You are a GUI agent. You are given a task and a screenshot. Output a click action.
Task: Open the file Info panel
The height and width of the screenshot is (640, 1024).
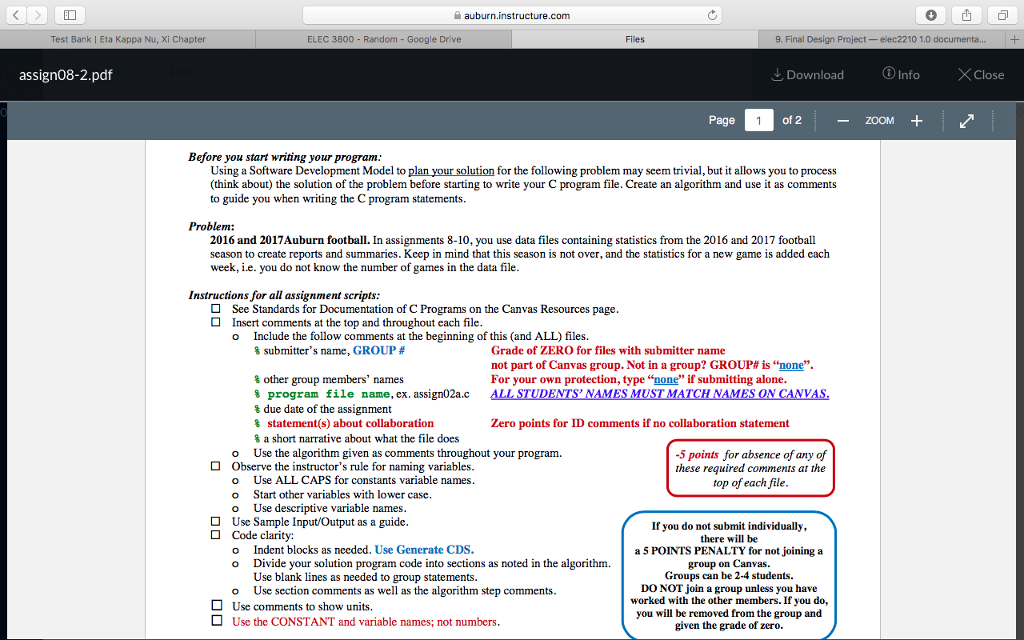[x=901, y=74]
